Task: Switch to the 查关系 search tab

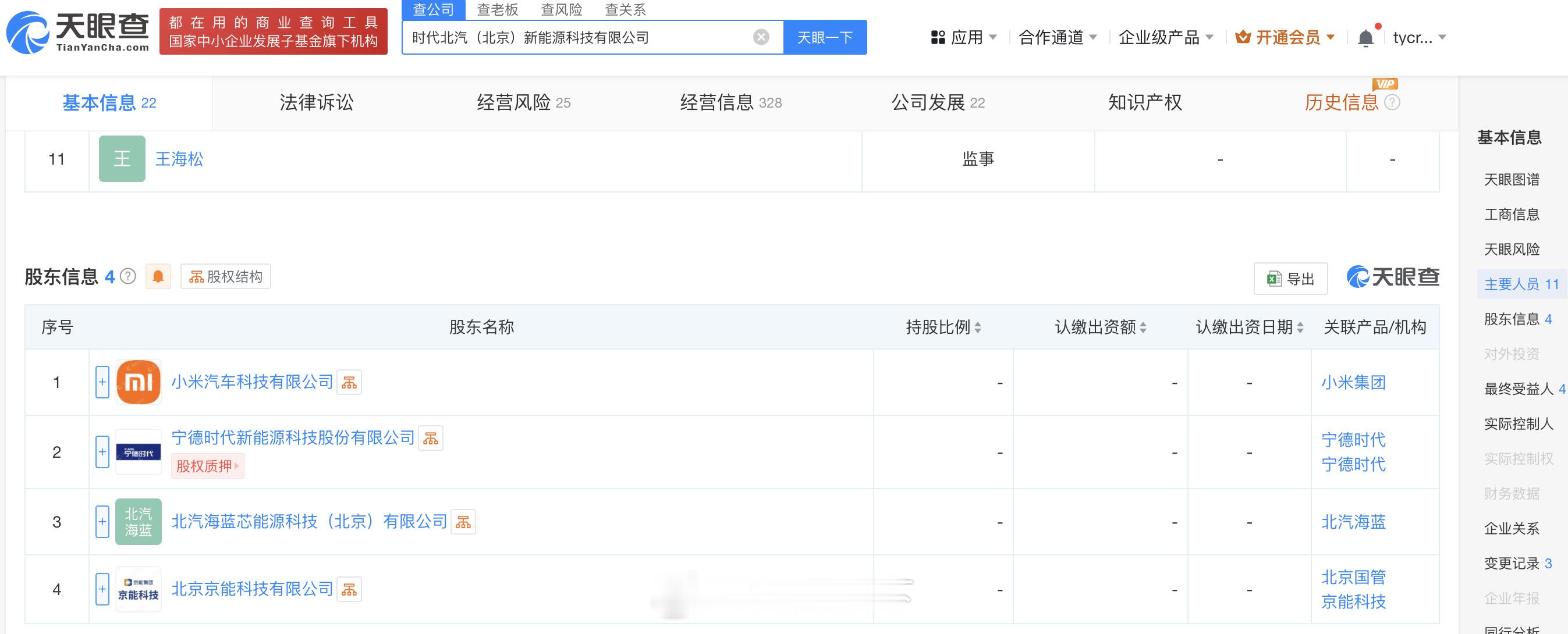Action: [625, 9]
